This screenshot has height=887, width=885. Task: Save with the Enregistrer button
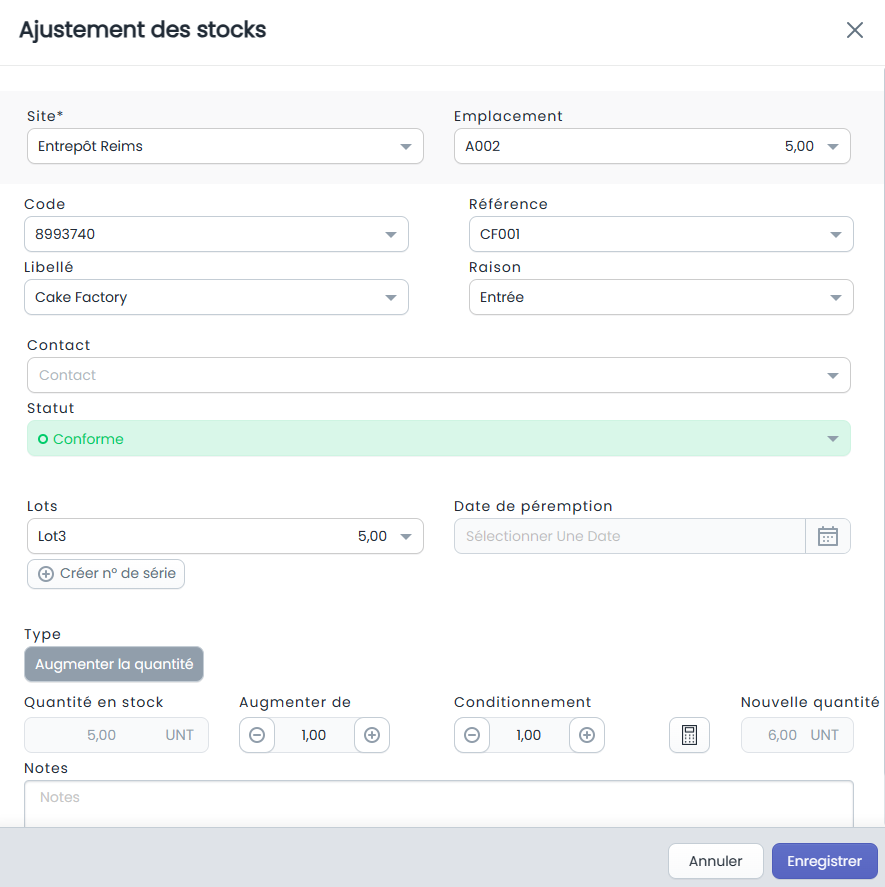point(824,861)
